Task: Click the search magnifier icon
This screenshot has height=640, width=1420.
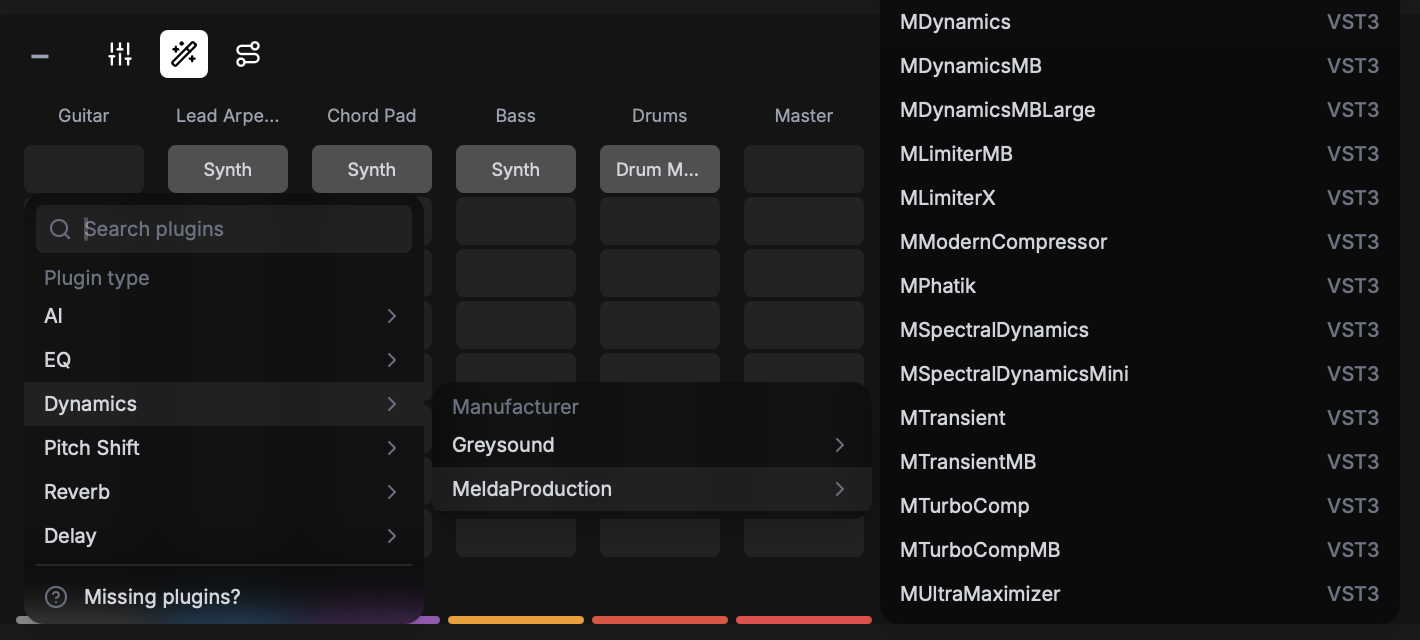Action: click(60, 229)
